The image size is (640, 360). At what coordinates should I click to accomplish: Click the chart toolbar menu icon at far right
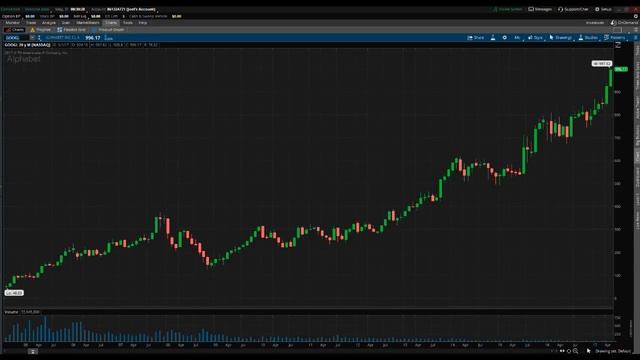635,38
